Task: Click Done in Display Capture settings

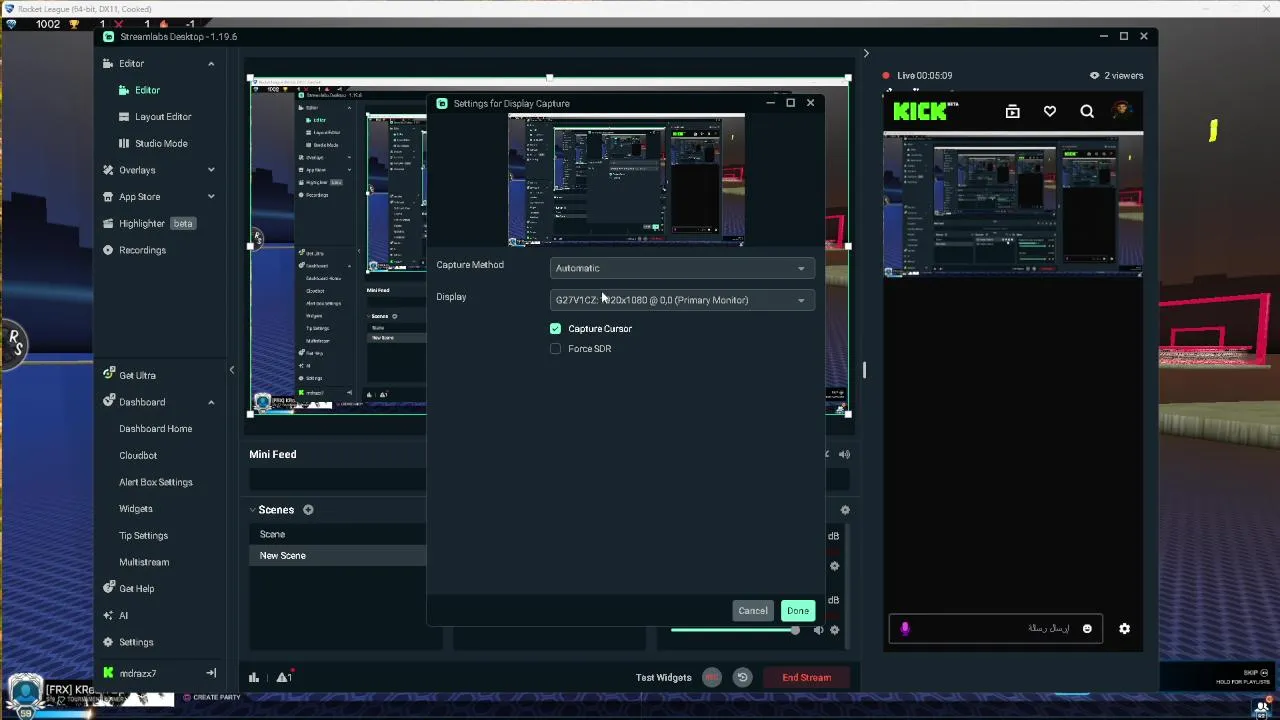Action: coord(797,611)
